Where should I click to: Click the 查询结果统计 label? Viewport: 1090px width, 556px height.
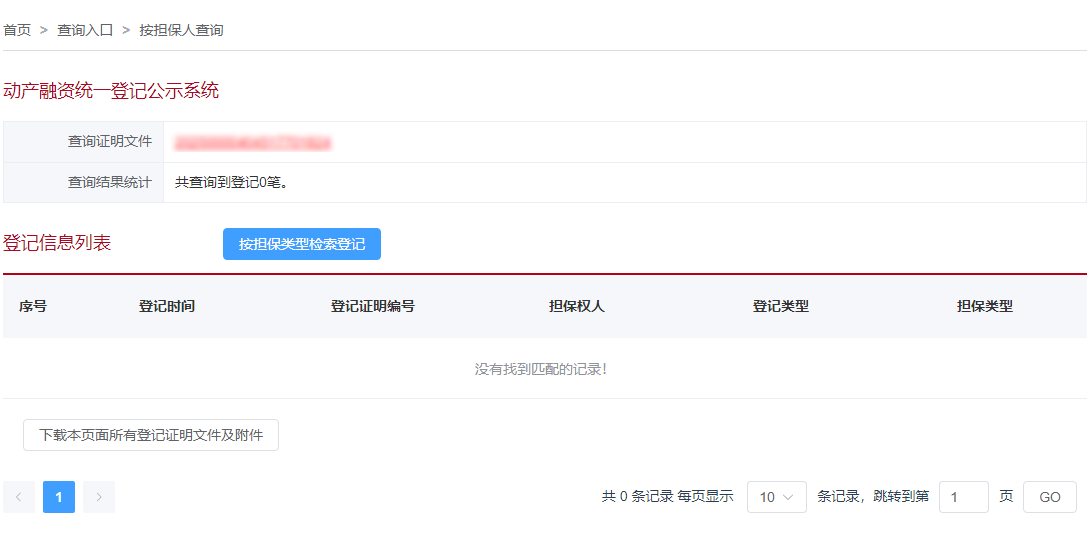(110, 182)
